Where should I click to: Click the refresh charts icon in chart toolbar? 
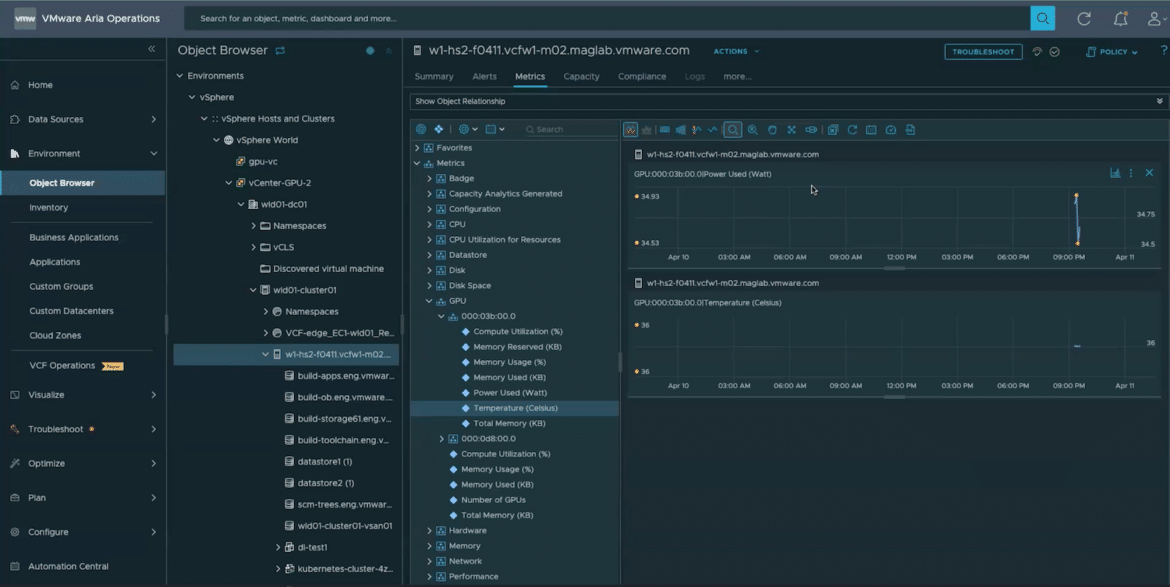tap(852, 130)
